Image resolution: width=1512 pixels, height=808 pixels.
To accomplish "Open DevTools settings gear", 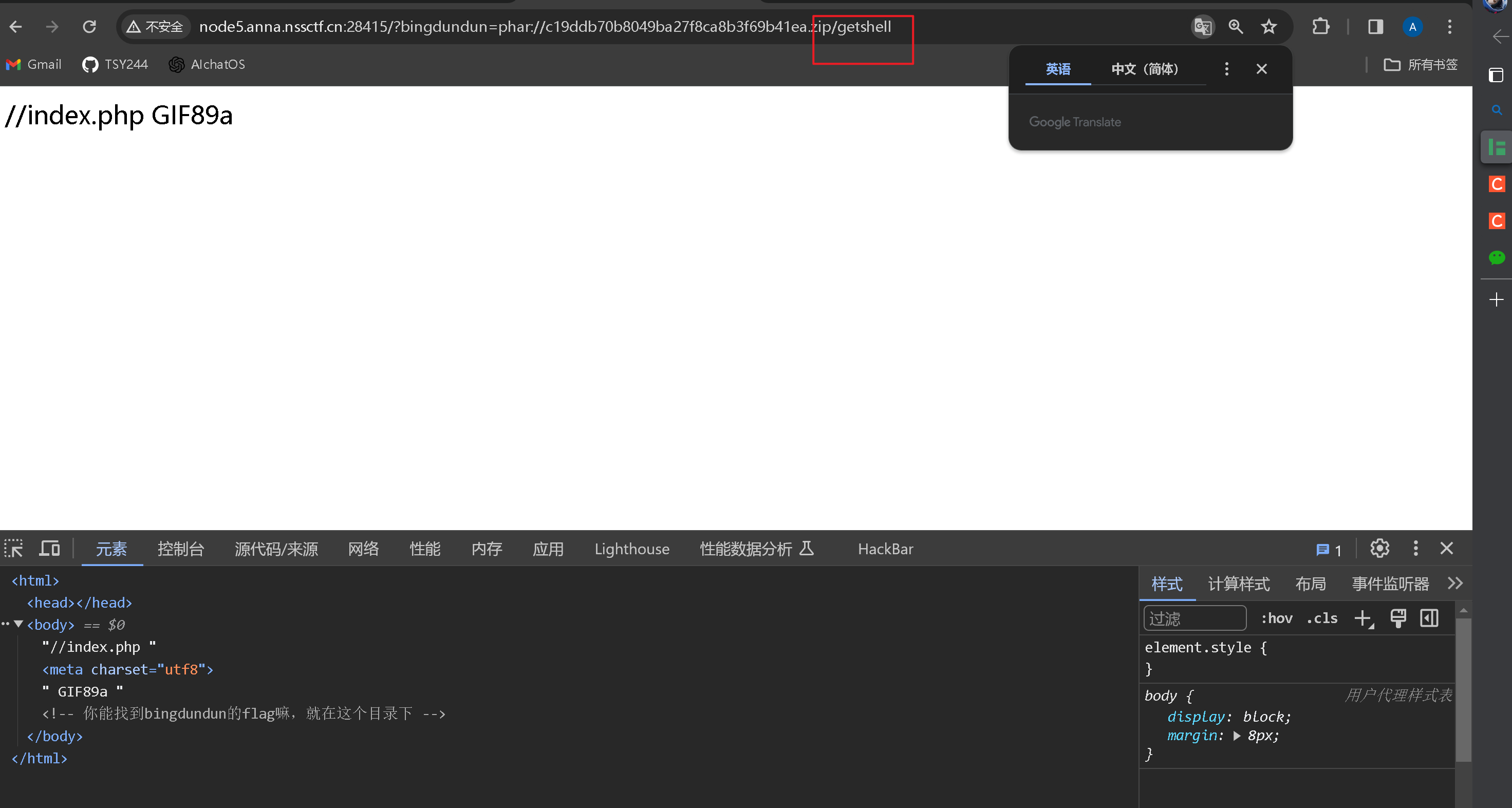I will (1379, 549).
